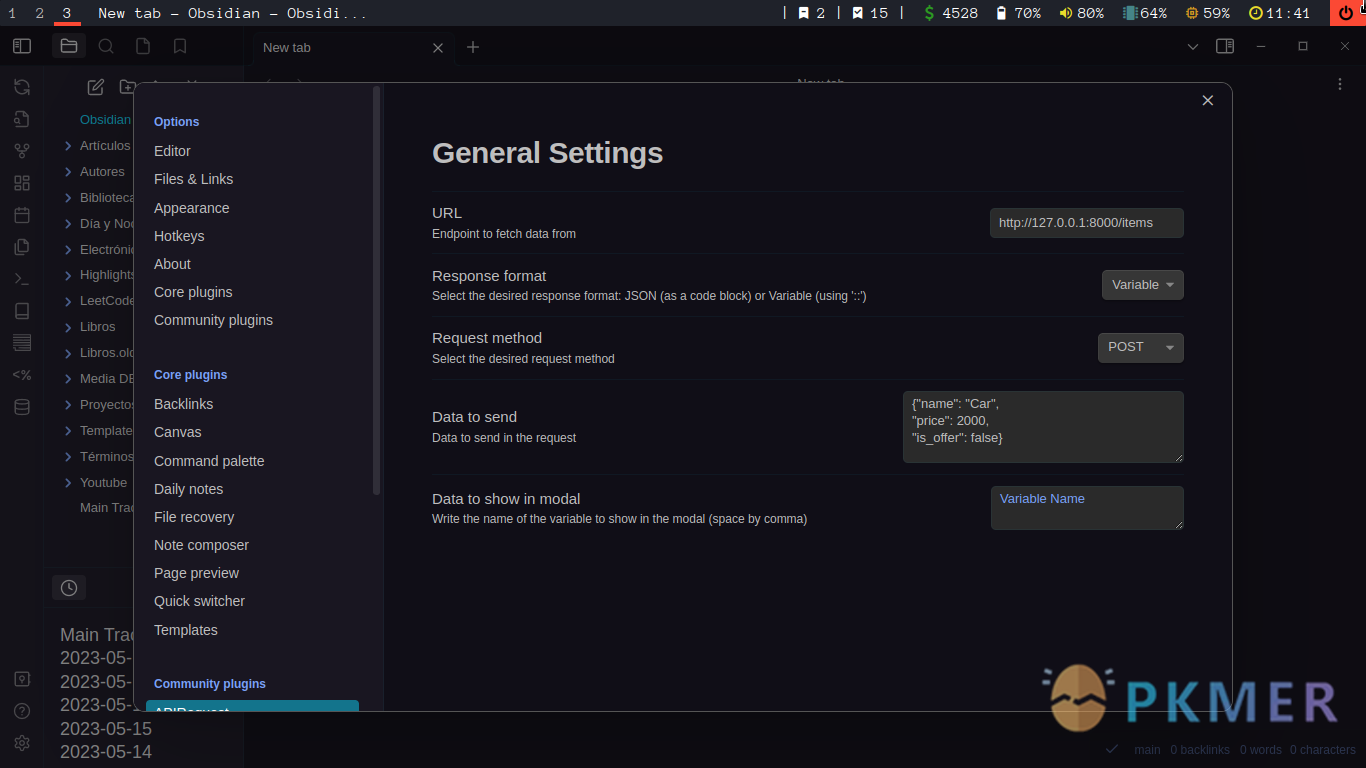The image size is (1366, 768).
Task: Open the canvas grid ribbon icon
Action: coord(22,183)
